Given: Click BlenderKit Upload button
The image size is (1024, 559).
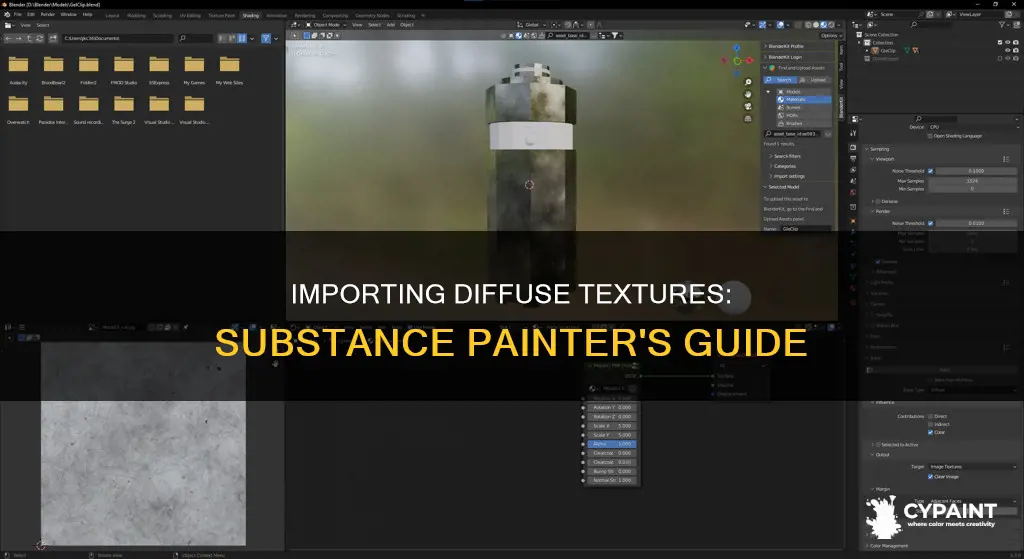Looking at the screenshot, I should [x=814, y=80].
